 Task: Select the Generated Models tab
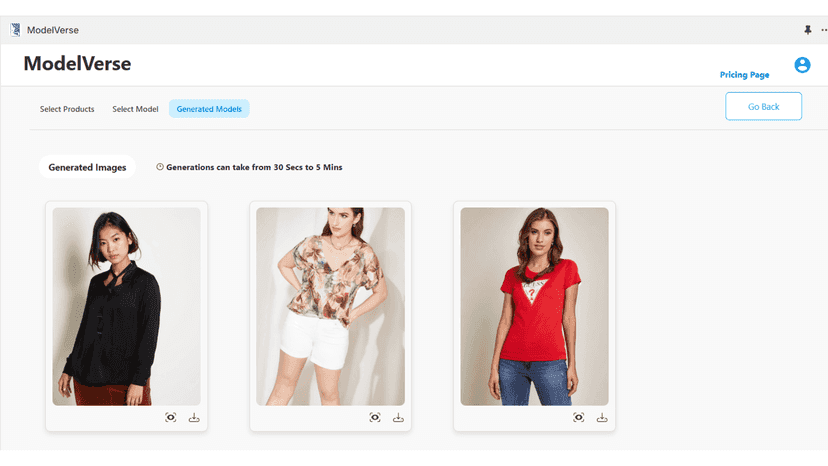209,109
